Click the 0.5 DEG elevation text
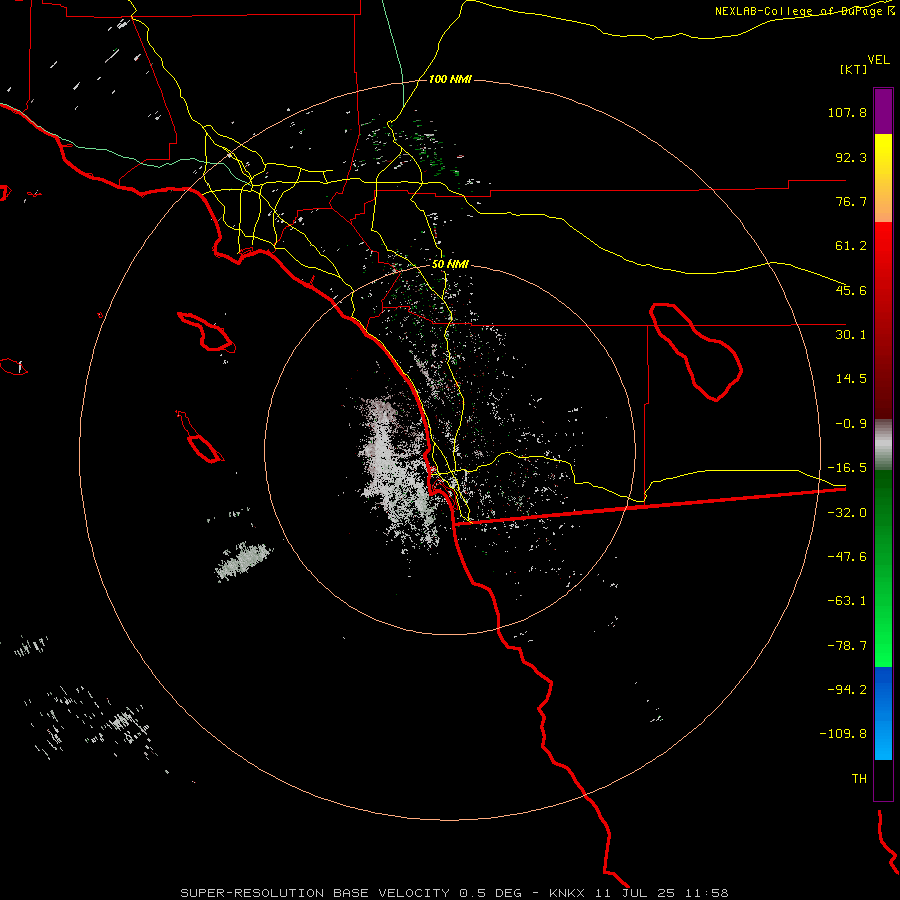 pos(490,893)
